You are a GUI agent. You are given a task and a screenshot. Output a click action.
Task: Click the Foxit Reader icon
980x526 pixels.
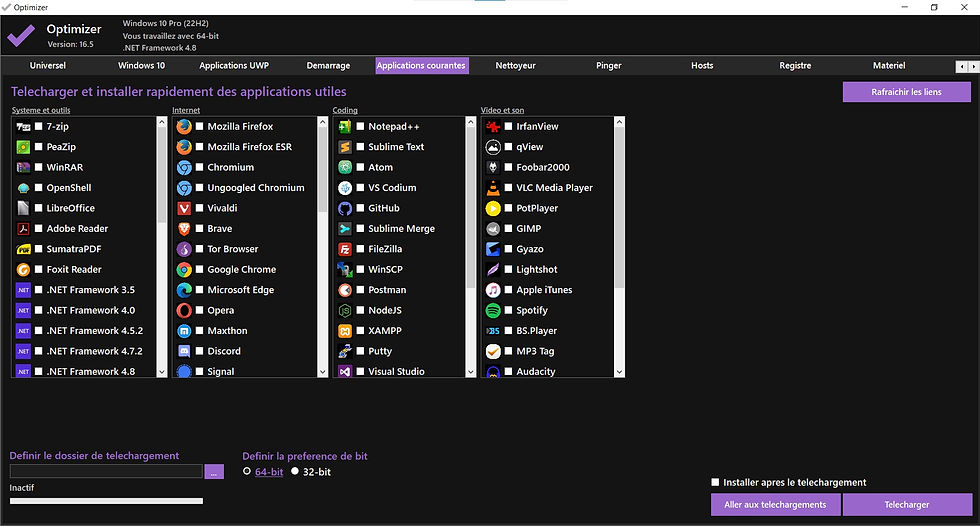[23, 270]
